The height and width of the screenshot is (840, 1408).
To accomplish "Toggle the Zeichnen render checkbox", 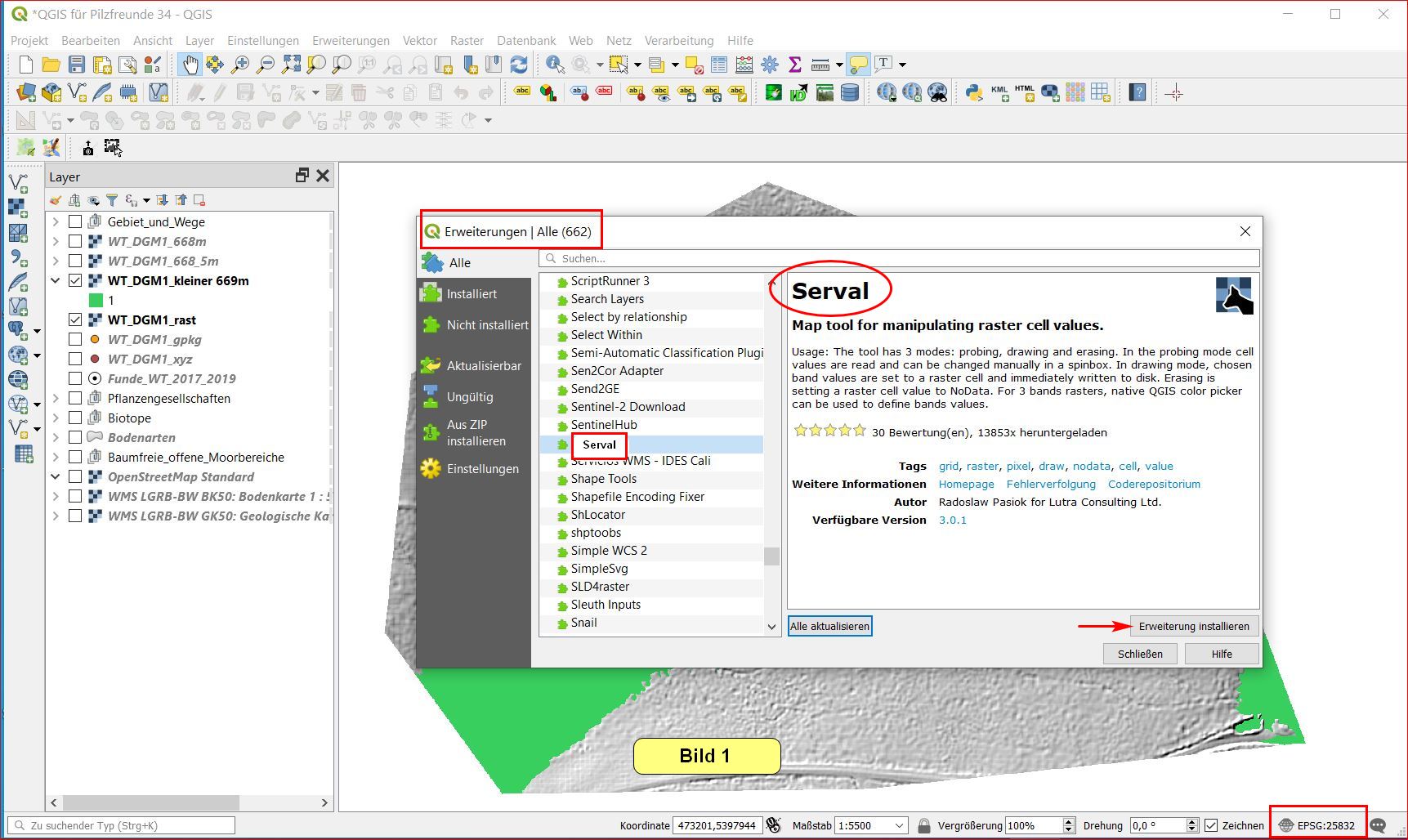I will coord(1211,825).
